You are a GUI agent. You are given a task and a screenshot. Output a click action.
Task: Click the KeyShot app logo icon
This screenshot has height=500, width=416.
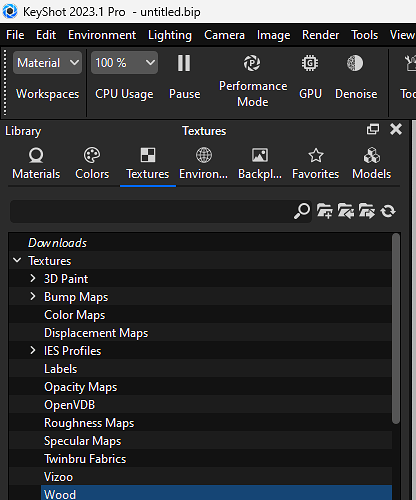tap(10, 11)
